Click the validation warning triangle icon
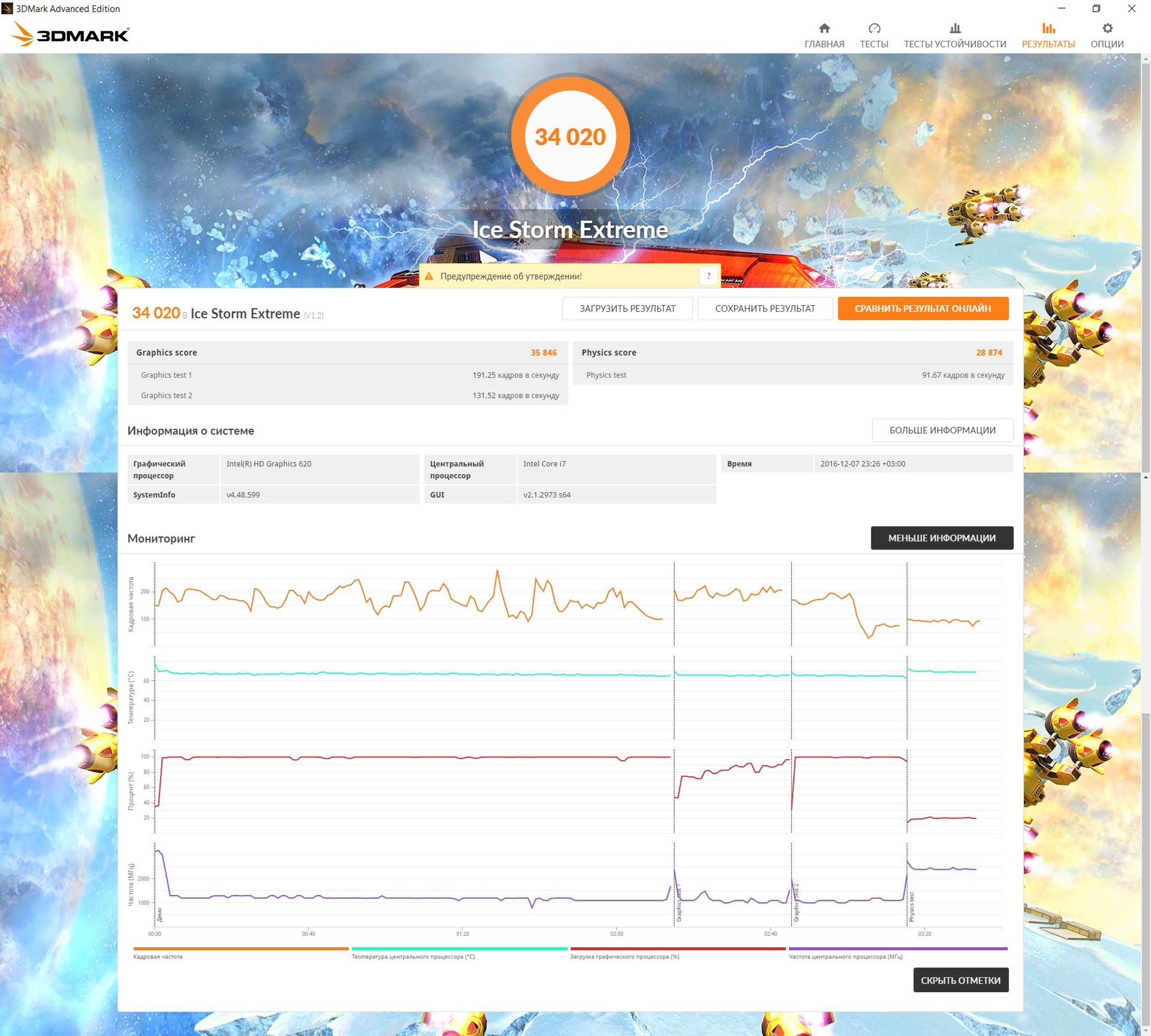1151x1036 pixels. 429,276
